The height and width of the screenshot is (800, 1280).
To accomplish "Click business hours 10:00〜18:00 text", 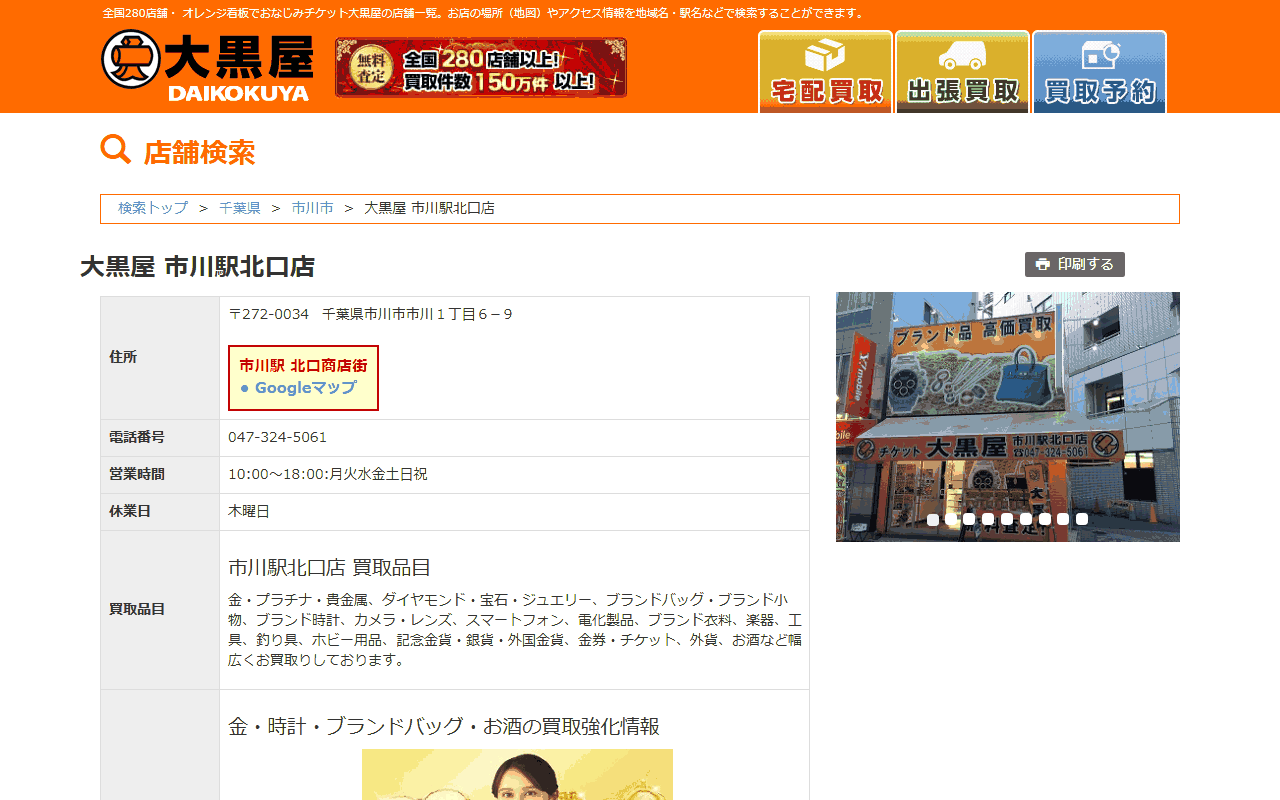I will pyautogui.click(x=328, y=474).
